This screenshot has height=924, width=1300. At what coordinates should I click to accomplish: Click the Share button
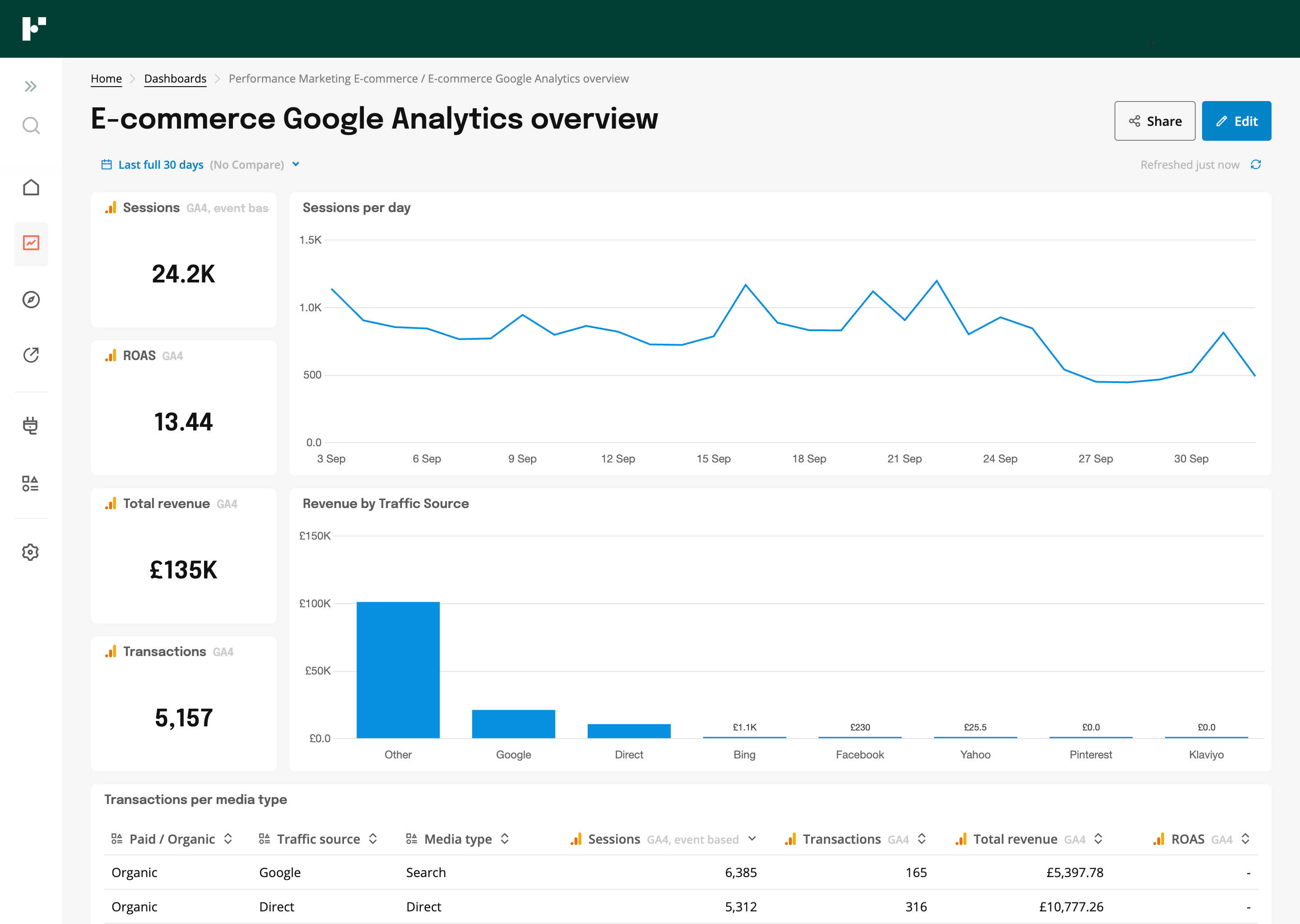coord(1155,120)
